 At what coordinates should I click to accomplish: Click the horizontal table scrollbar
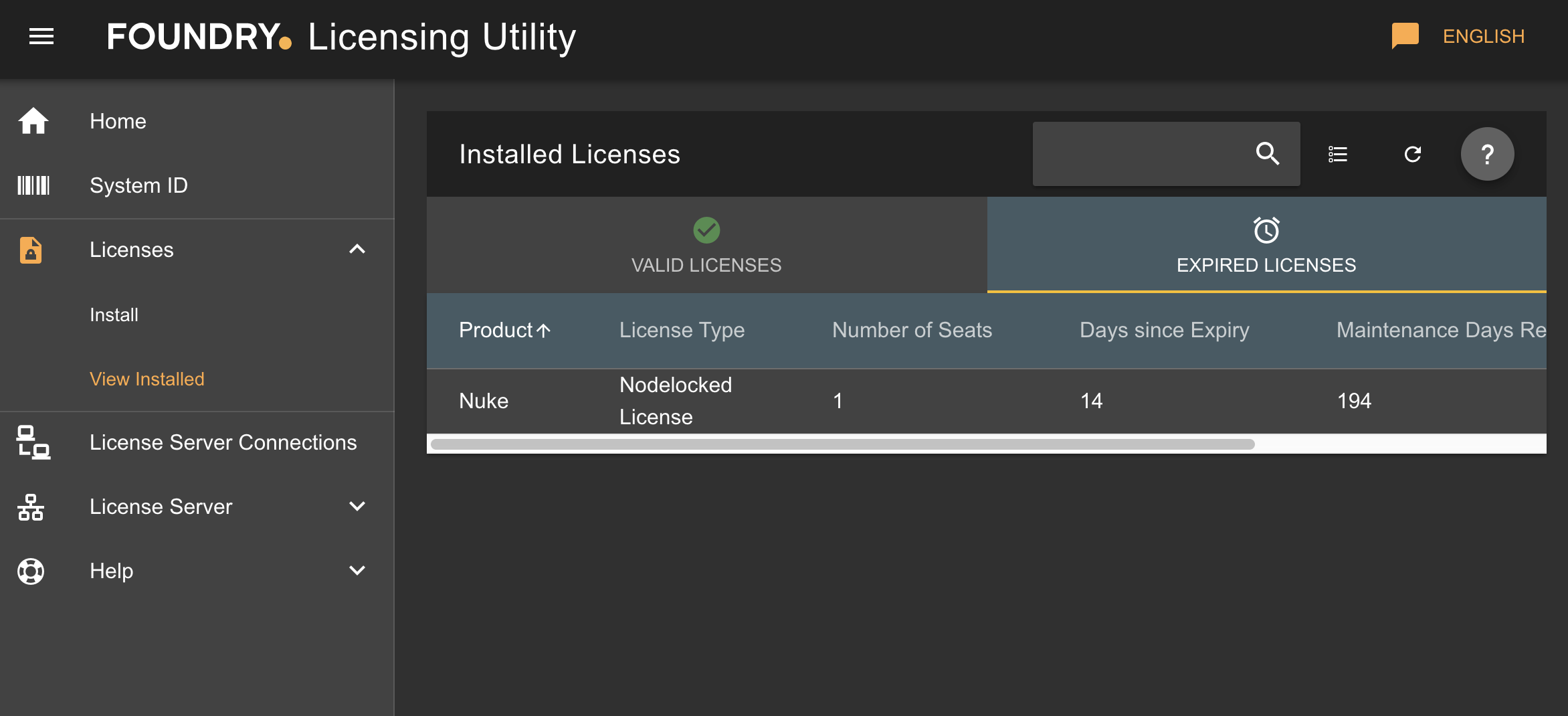click(843, 444)
